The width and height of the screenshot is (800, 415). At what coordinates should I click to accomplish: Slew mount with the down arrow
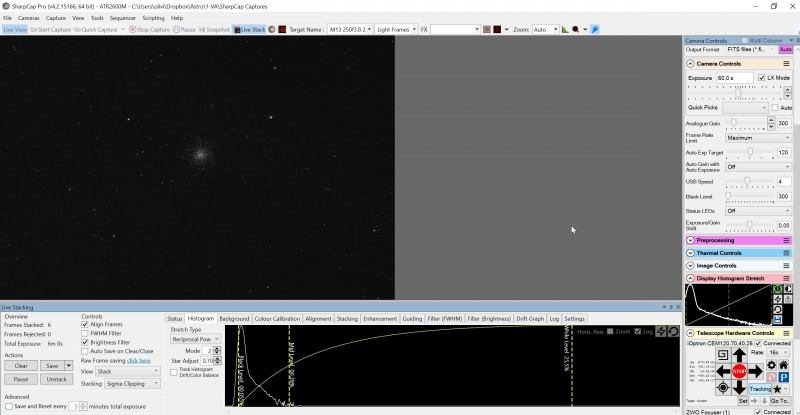tap(739, 387)
